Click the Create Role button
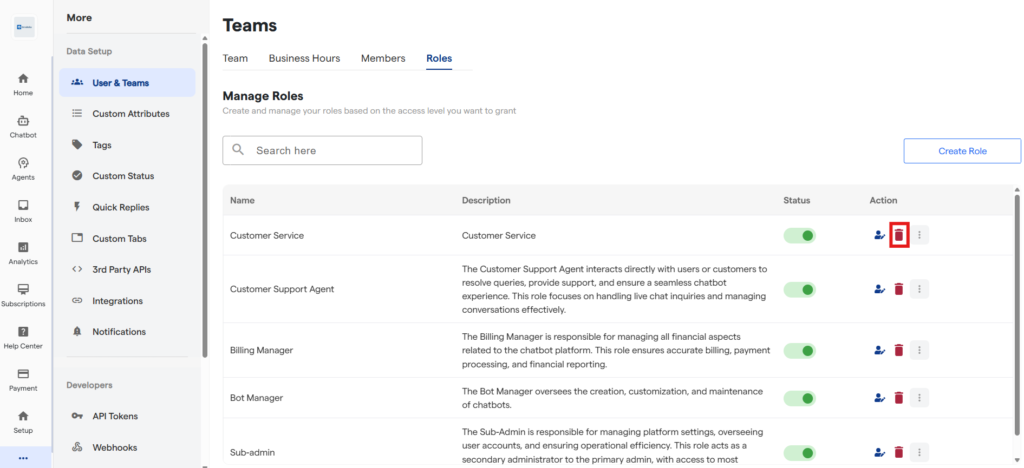This screenshot has width=1024, height=468. (962, 151)
